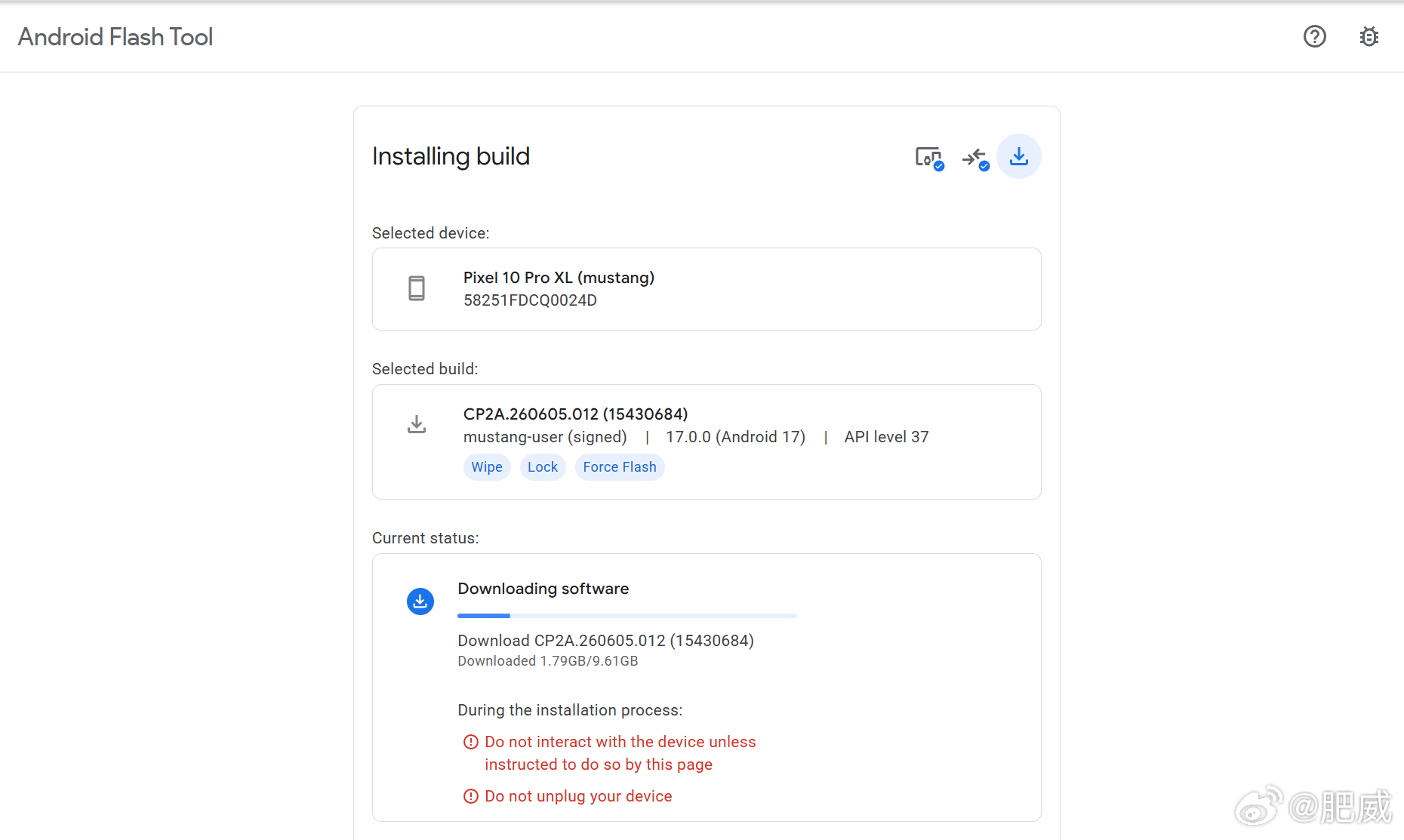Click the 'Selected device:' label

[x=431, y=233]
